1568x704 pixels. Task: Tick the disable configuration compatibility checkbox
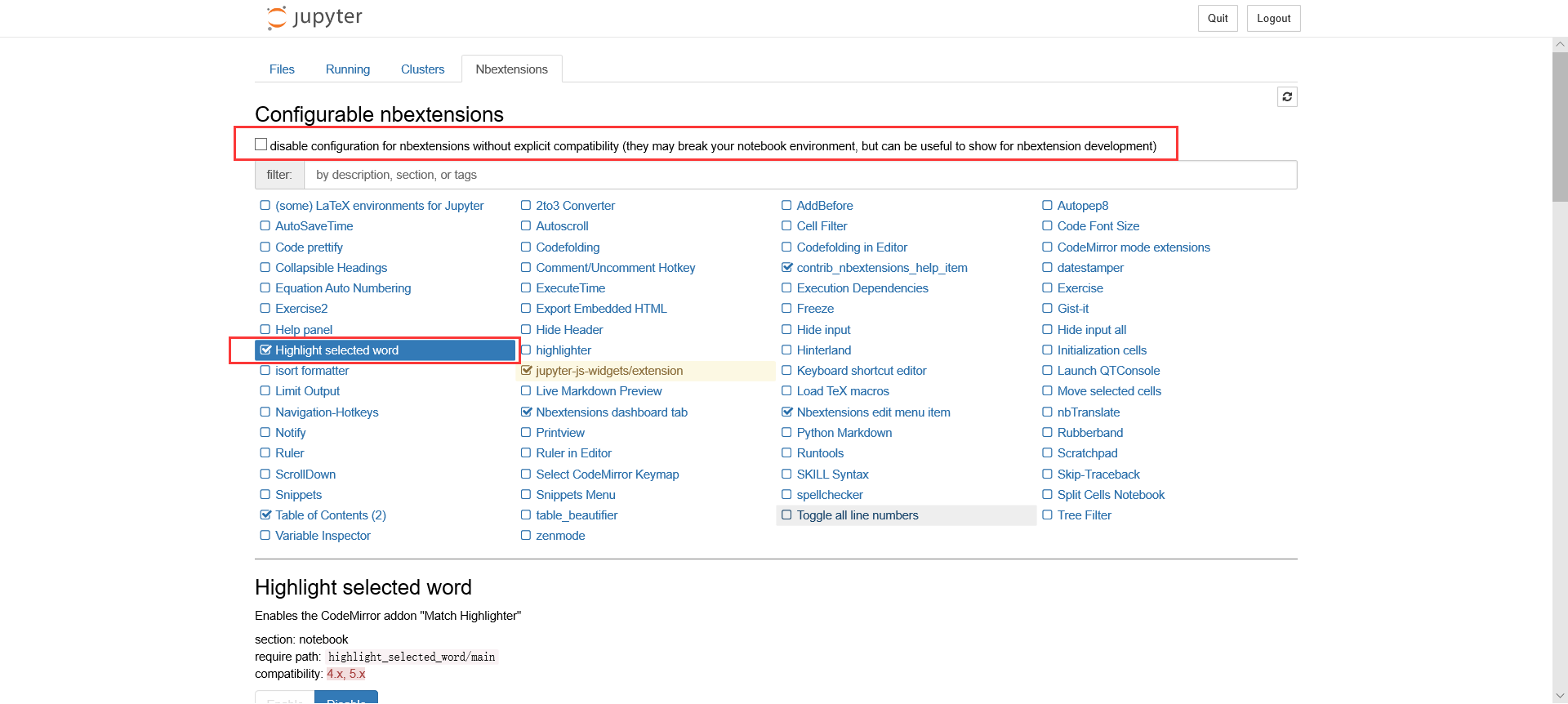click(x=261, y=145)
